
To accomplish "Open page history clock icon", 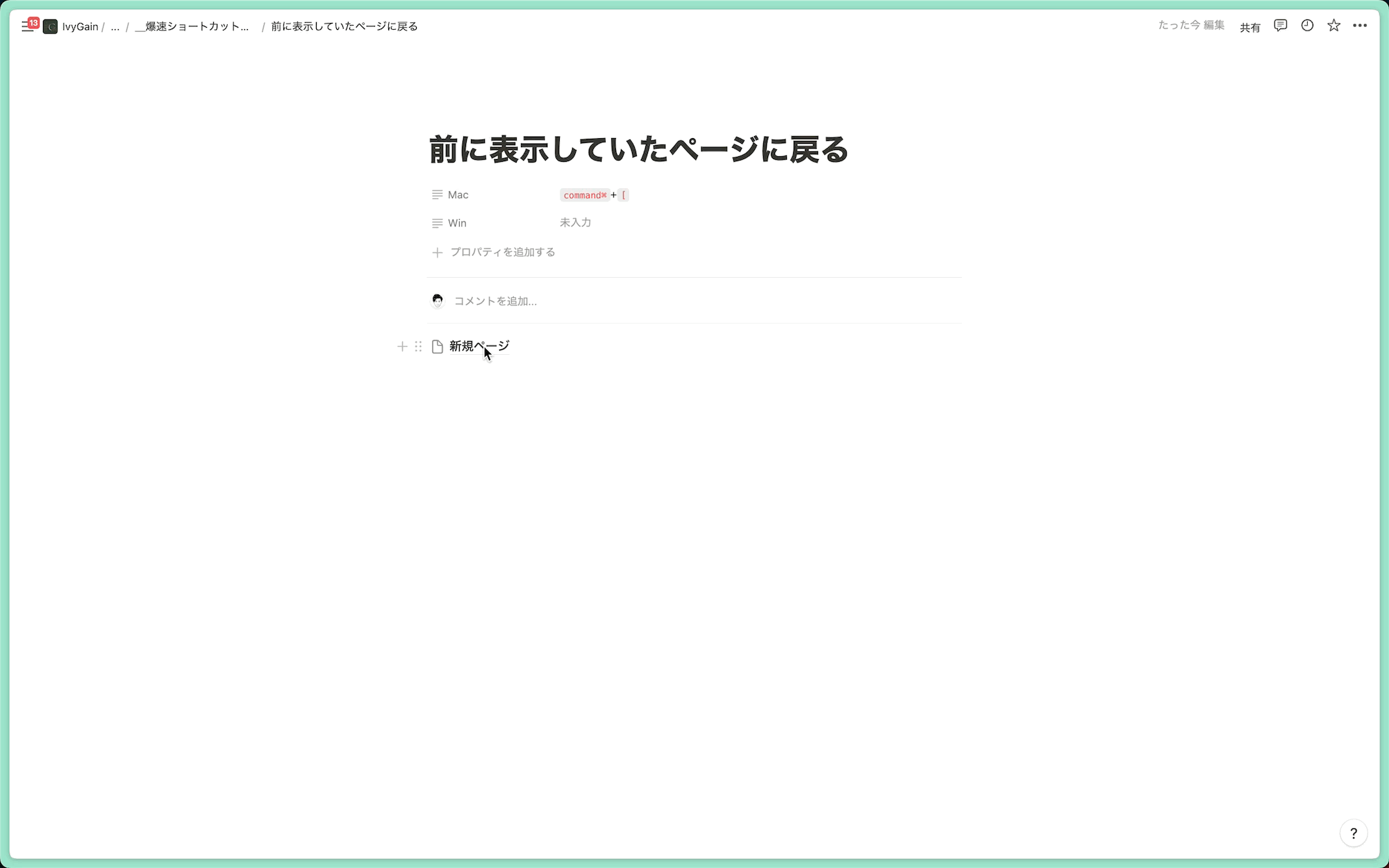I will pyautogui.click(x=1307, y=26).
